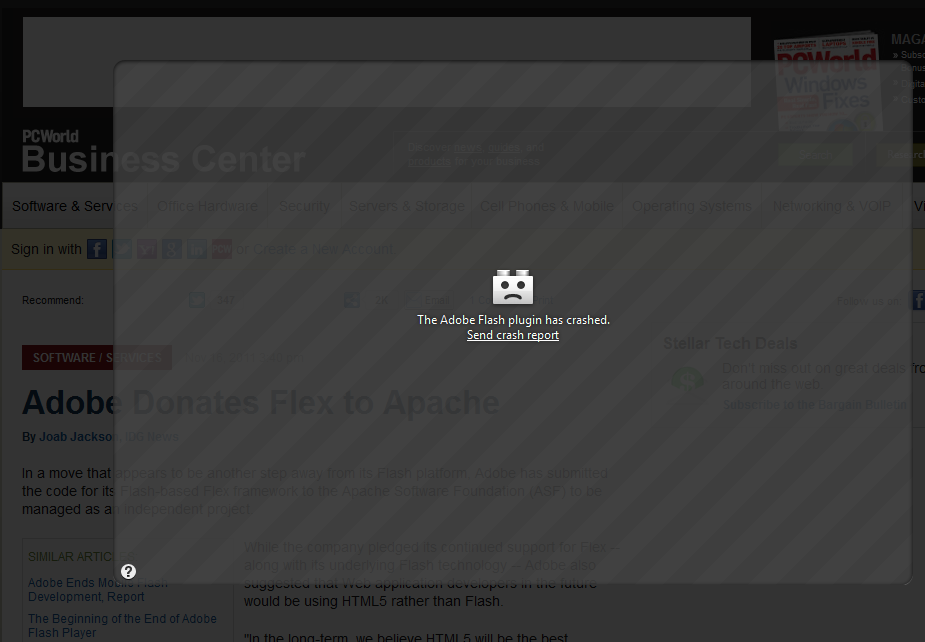Click the Email share button
The height and width of the screenshot is (642, 925).
pyautogui.click(x=430, y=300)
